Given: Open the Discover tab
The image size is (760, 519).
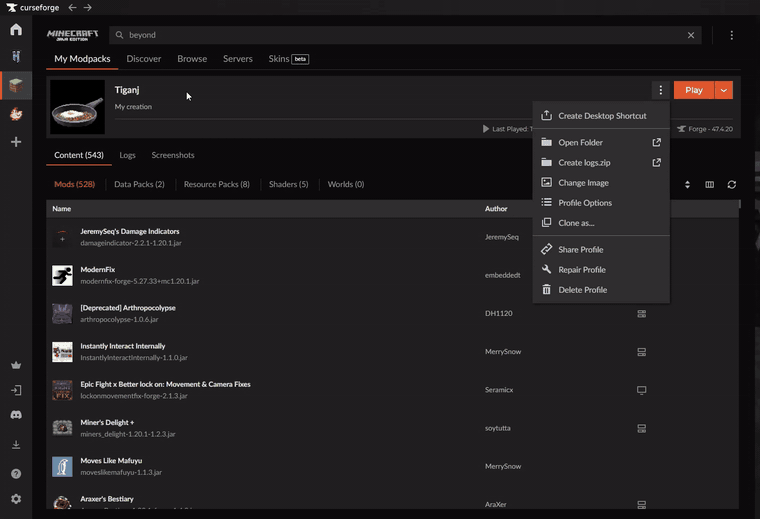Looking at the screenshot, I should pos(143,59).
